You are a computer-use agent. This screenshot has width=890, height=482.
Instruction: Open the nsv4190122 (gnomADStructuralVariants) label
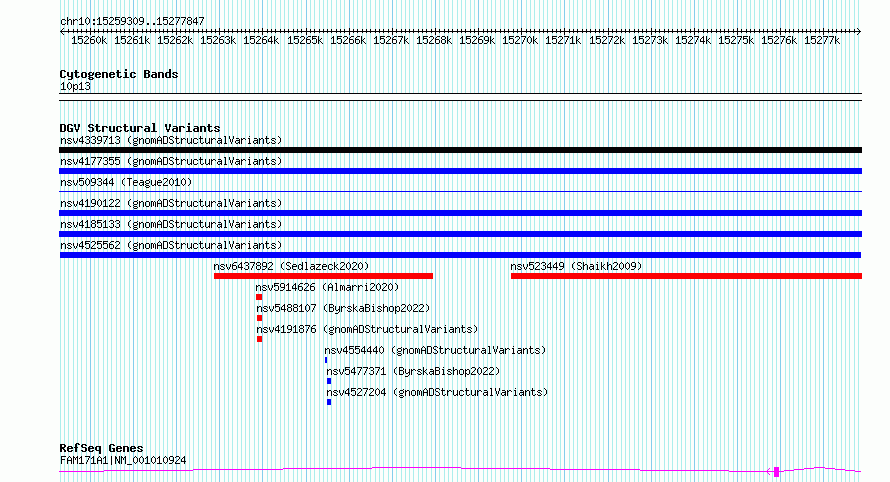171,203
